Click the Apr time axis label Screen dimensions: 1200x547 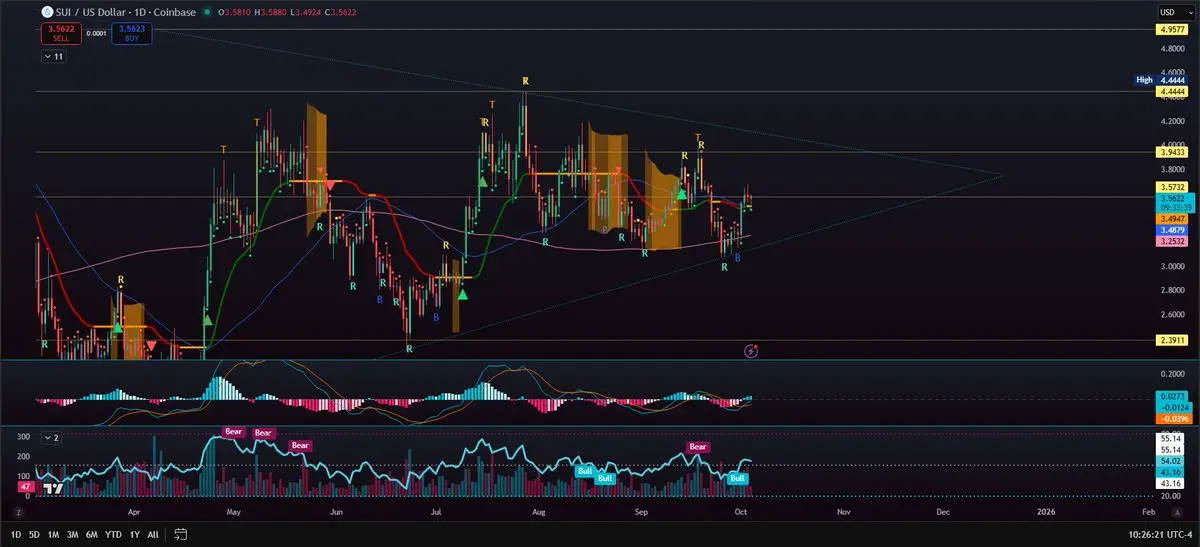tap(133, 510)
